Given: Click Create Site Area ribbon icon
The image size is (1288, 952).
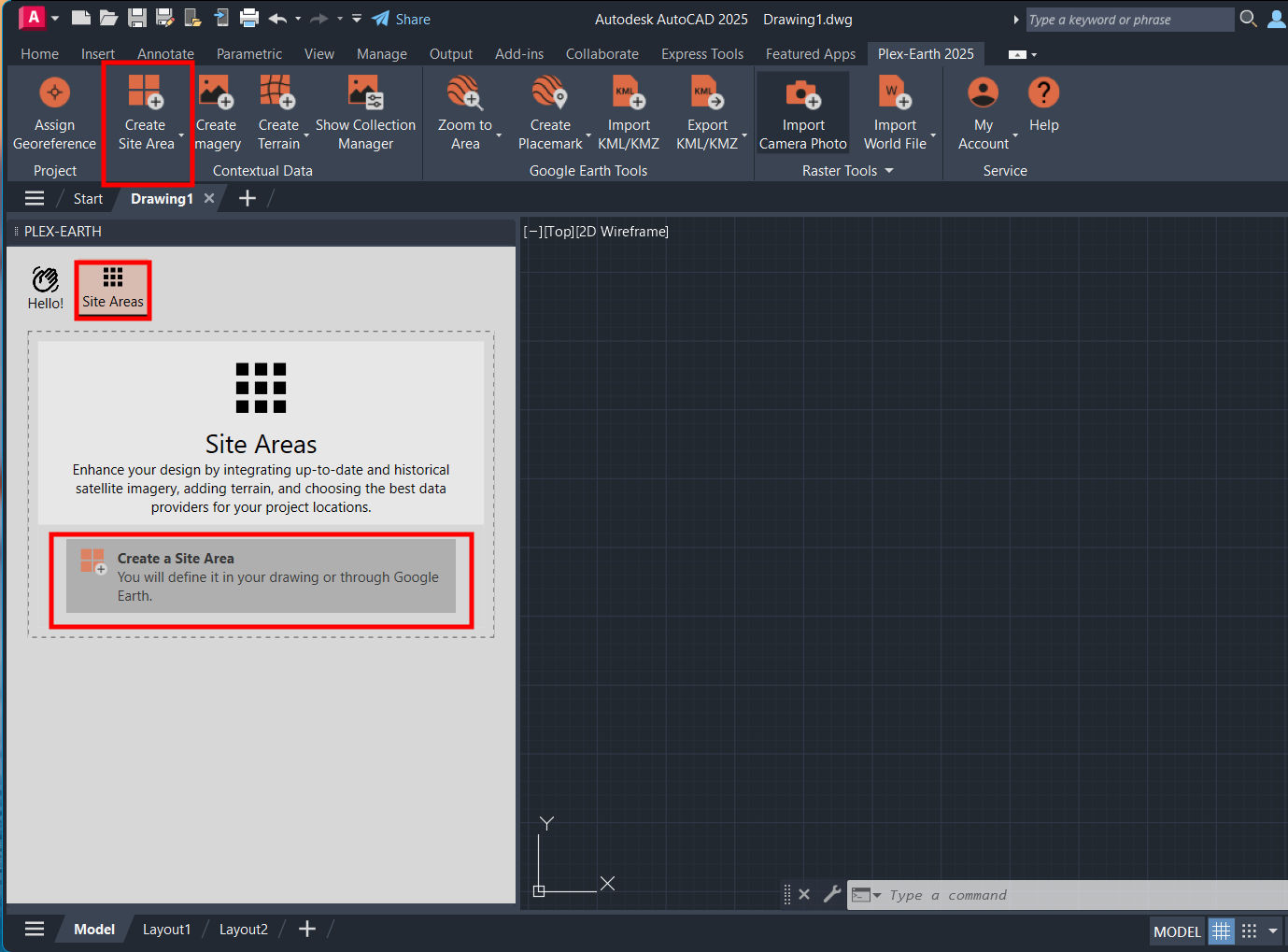Looking at the screenshot, I should click(146, 92).
